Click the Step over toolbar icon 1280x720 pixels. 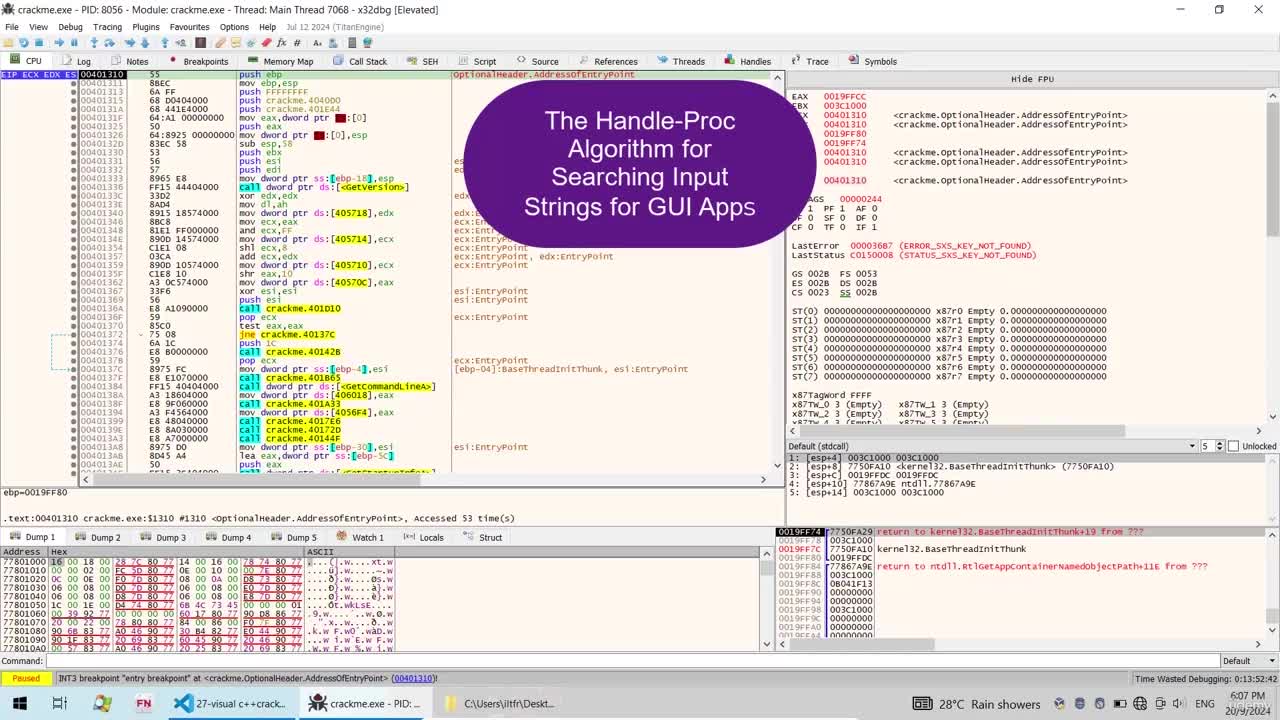pos(109,43)
